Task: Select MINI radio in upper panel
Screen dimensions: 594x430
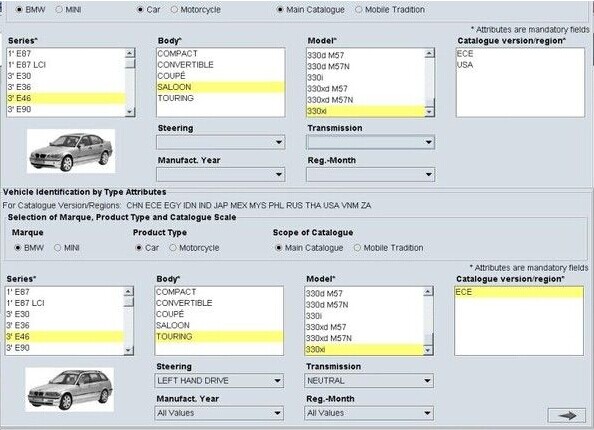Action: pyautogui.click(x=59, y=10)
